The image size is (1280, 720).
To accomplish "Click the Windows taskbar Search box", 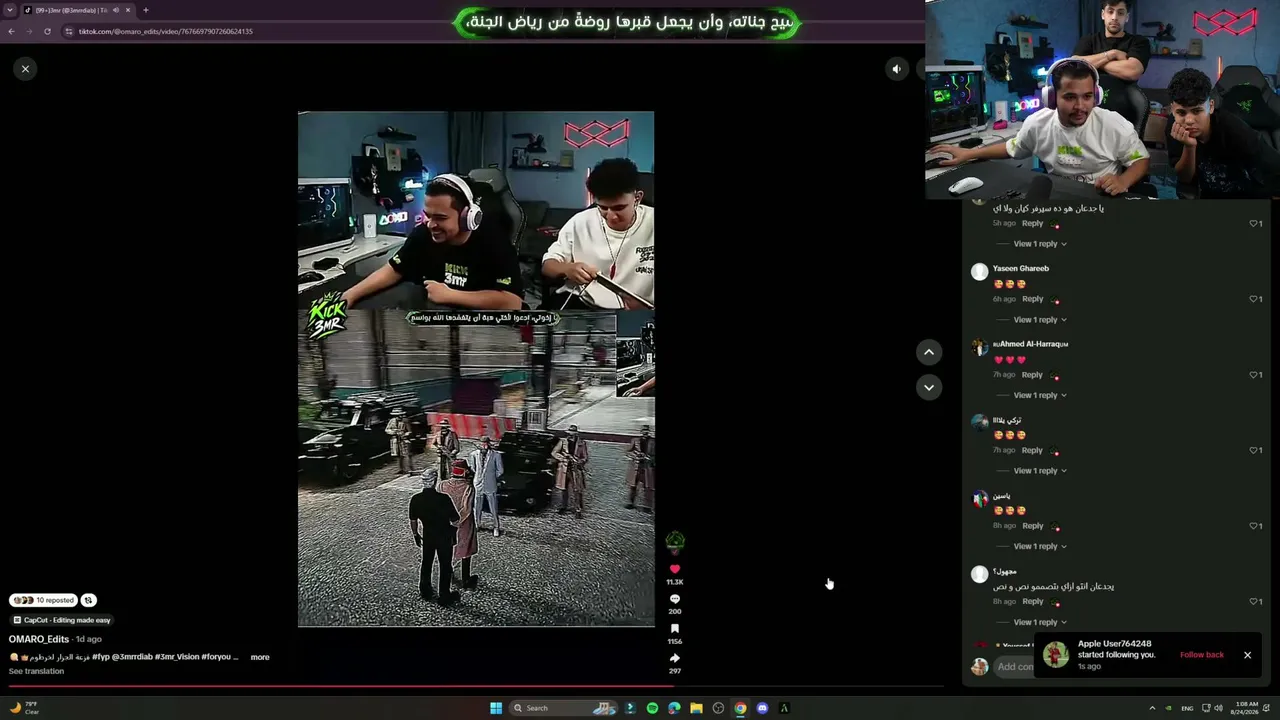I will 565,708.
